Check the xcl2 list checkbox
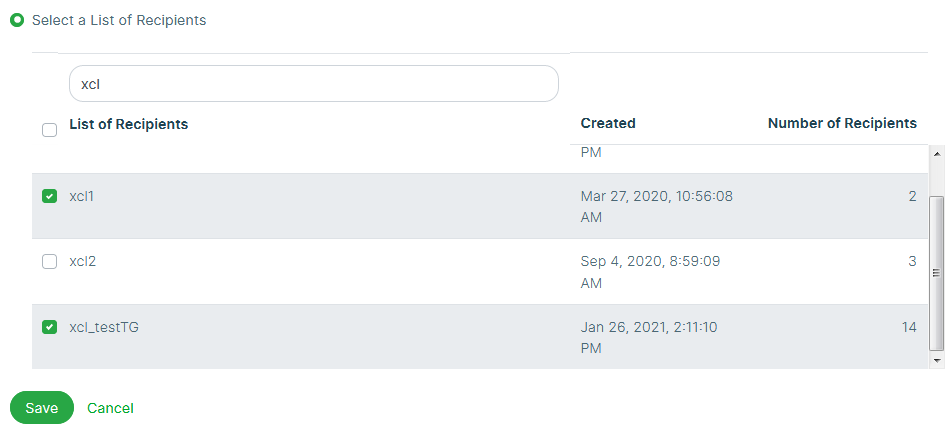 [x=49, y=262]
